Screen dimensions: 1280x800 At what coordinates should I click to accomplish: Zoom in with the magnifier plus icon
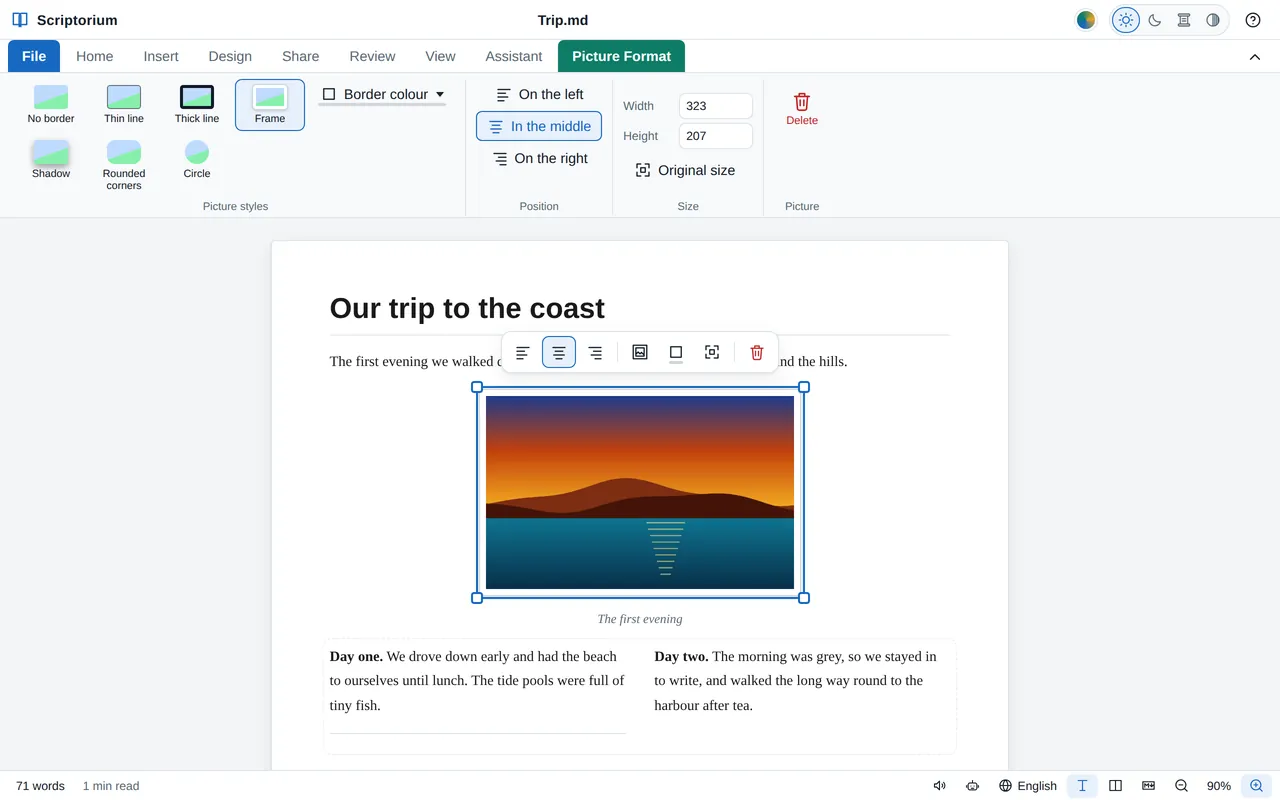click(1257, 786)
